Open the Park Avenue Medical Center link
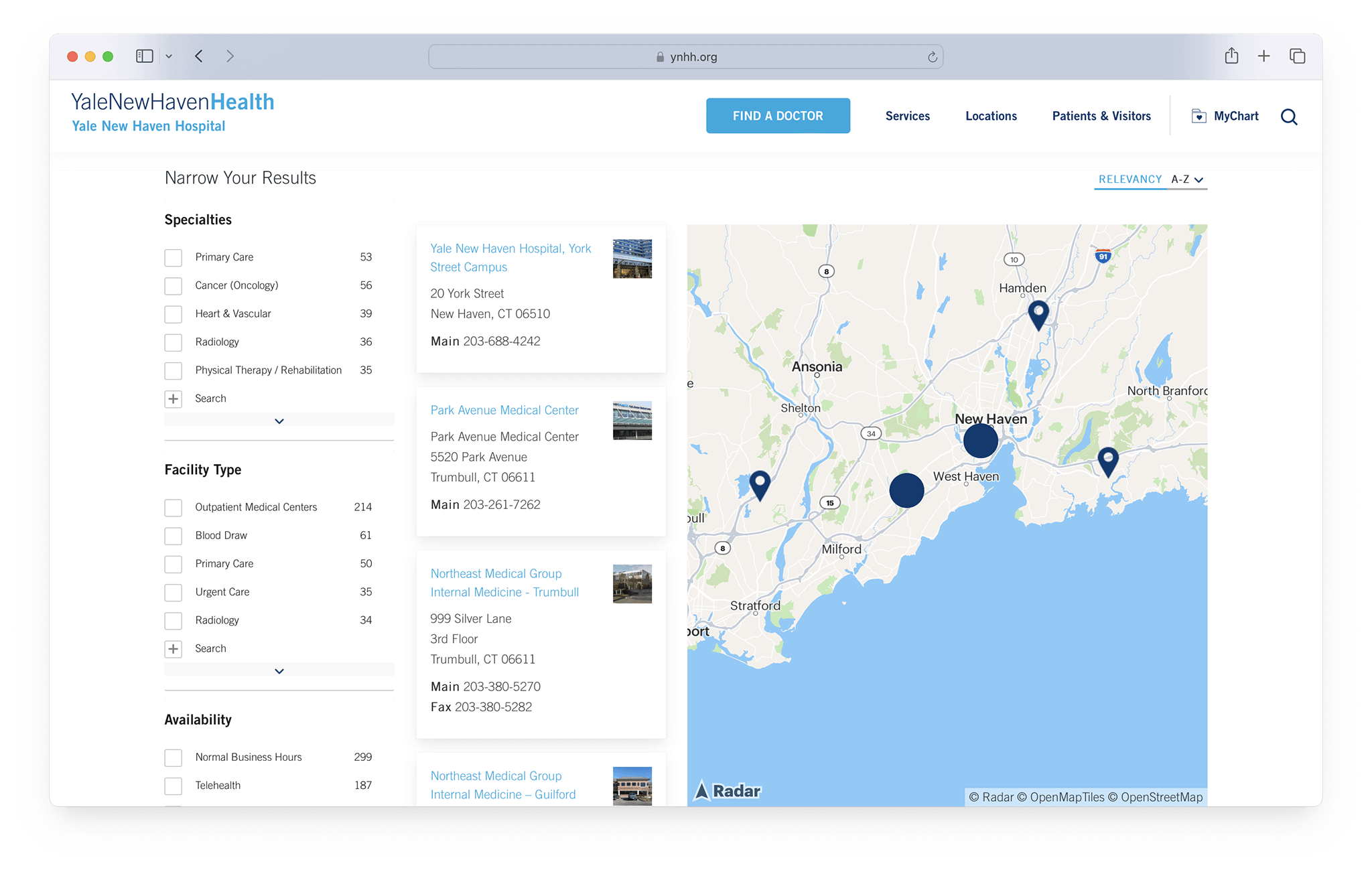 tap(504, 410)
